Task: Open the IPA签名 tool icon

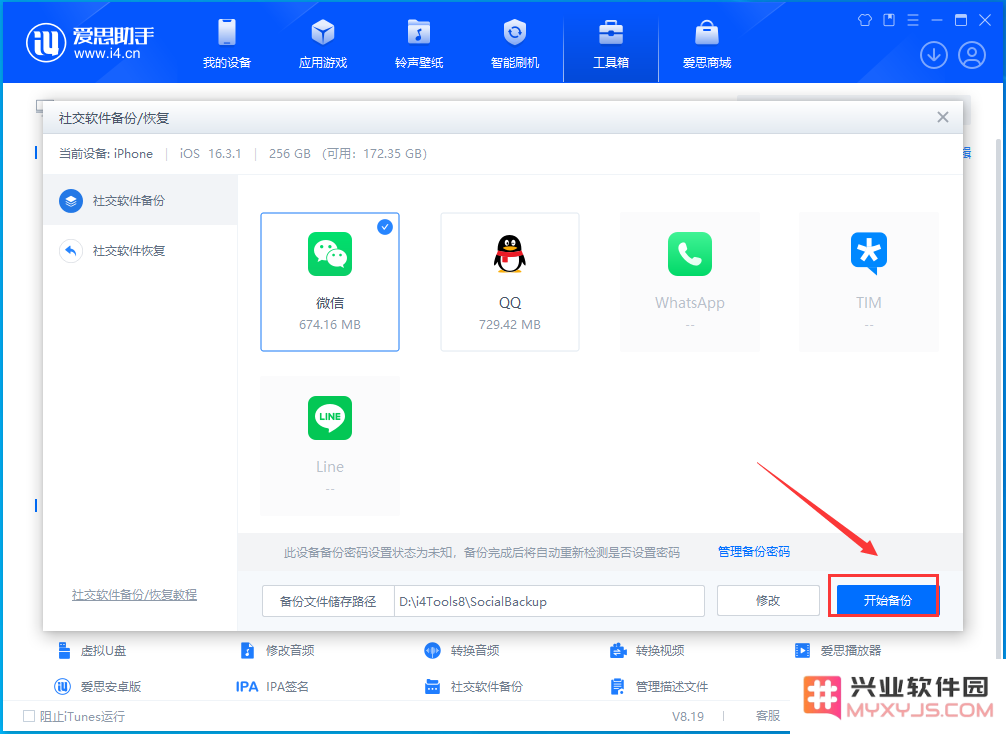Action: pyautogui.click(x=247, y=687)
